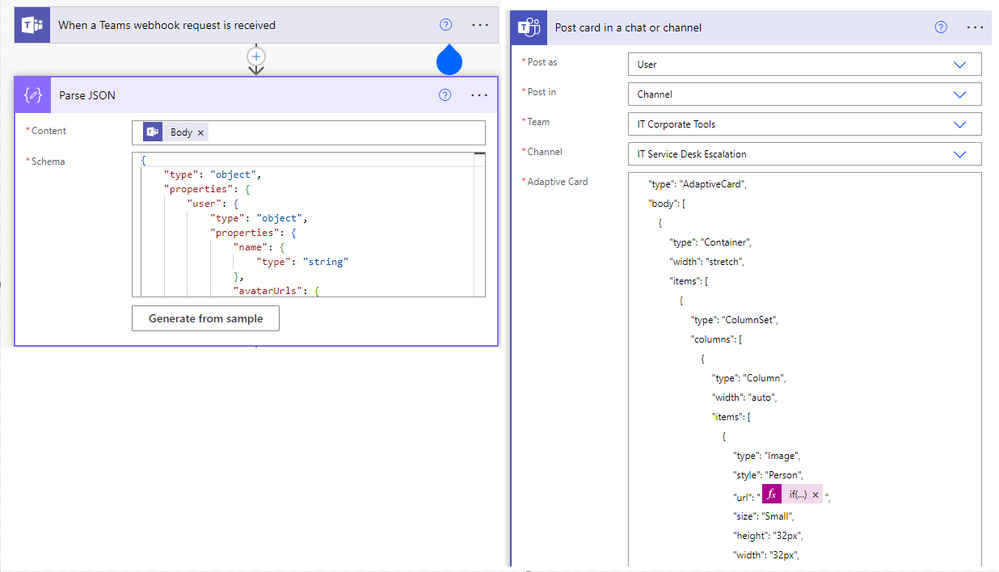Viewport: 999px width, 572px height.
Task: Click the Post card in a chat or channel title
Action: pyautogui.click(x=628, y=27)
